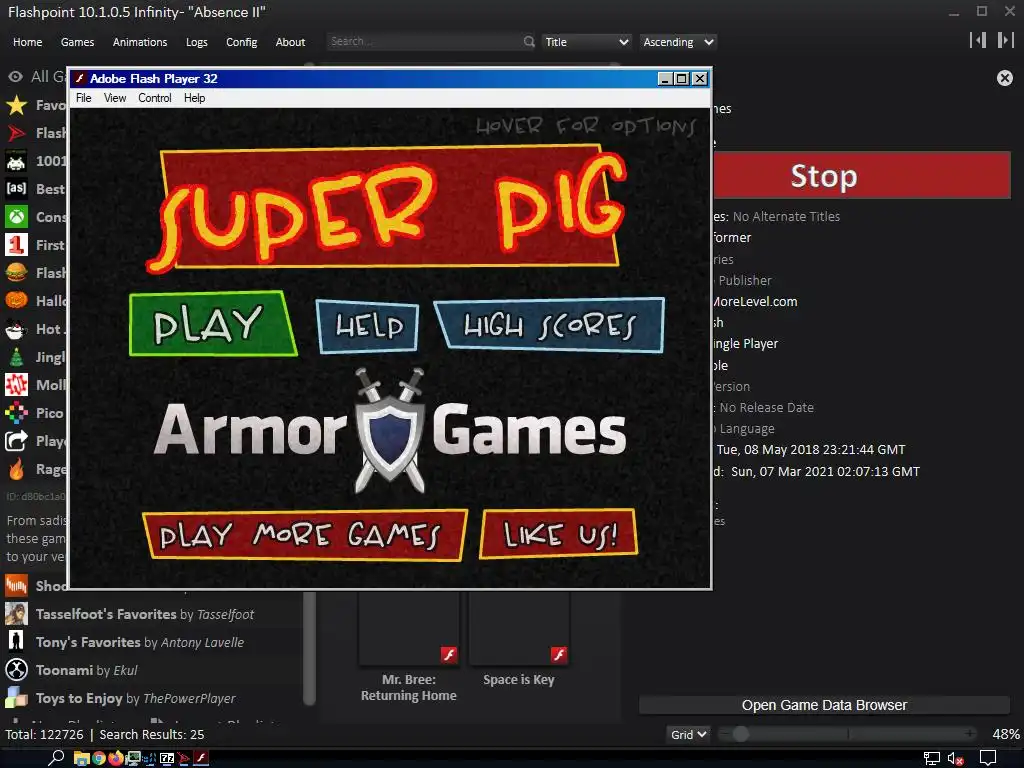Open the Logs tab
Image resolution: width=1024 pixels, height=768 pixels.
pos(197,42)
